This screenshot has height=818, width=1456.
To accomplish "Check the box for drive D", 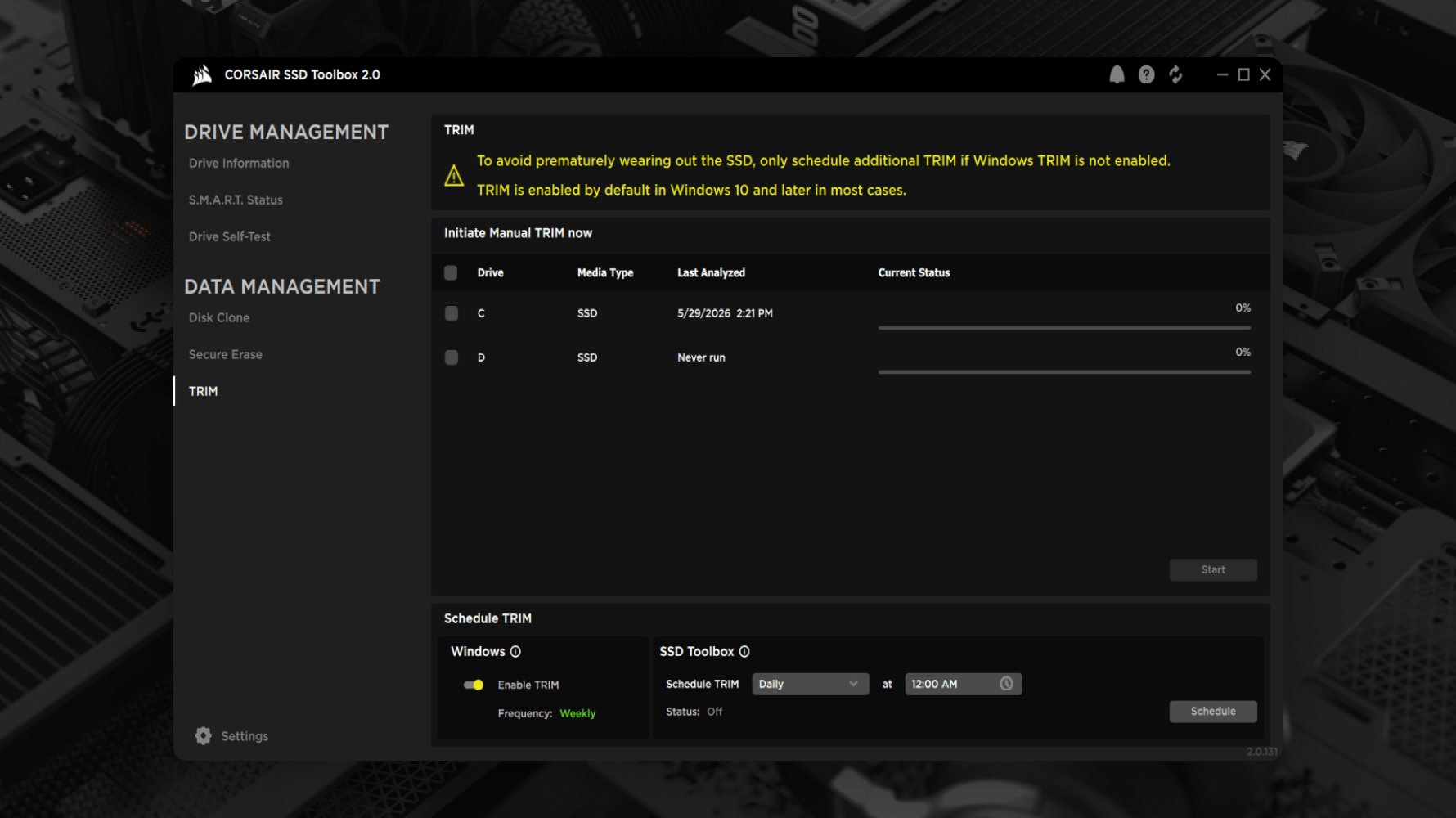I will 451,357.
